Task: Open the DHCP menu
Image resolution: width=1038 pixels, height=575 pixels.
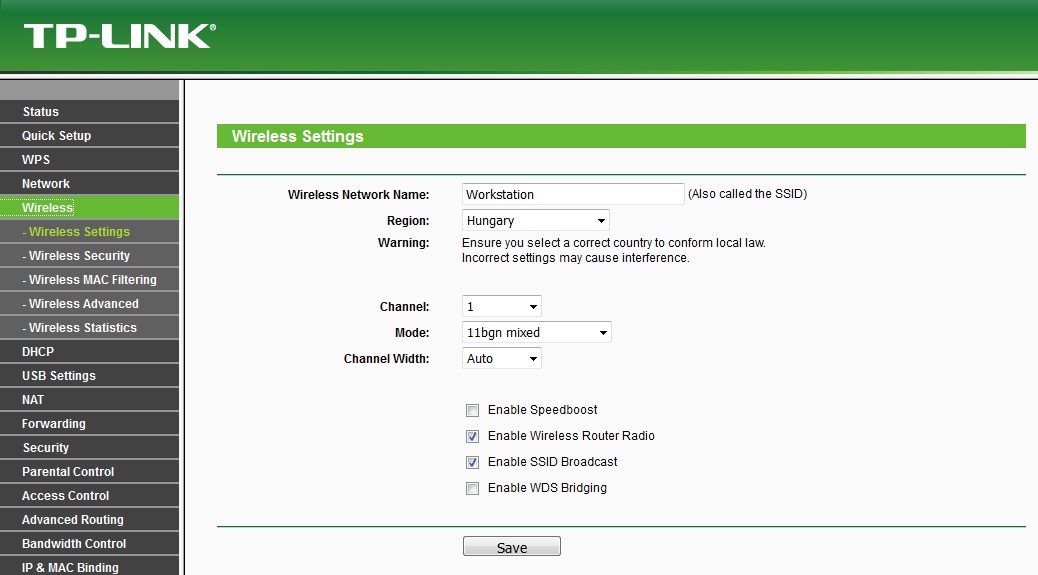Action: coord(89,351)
